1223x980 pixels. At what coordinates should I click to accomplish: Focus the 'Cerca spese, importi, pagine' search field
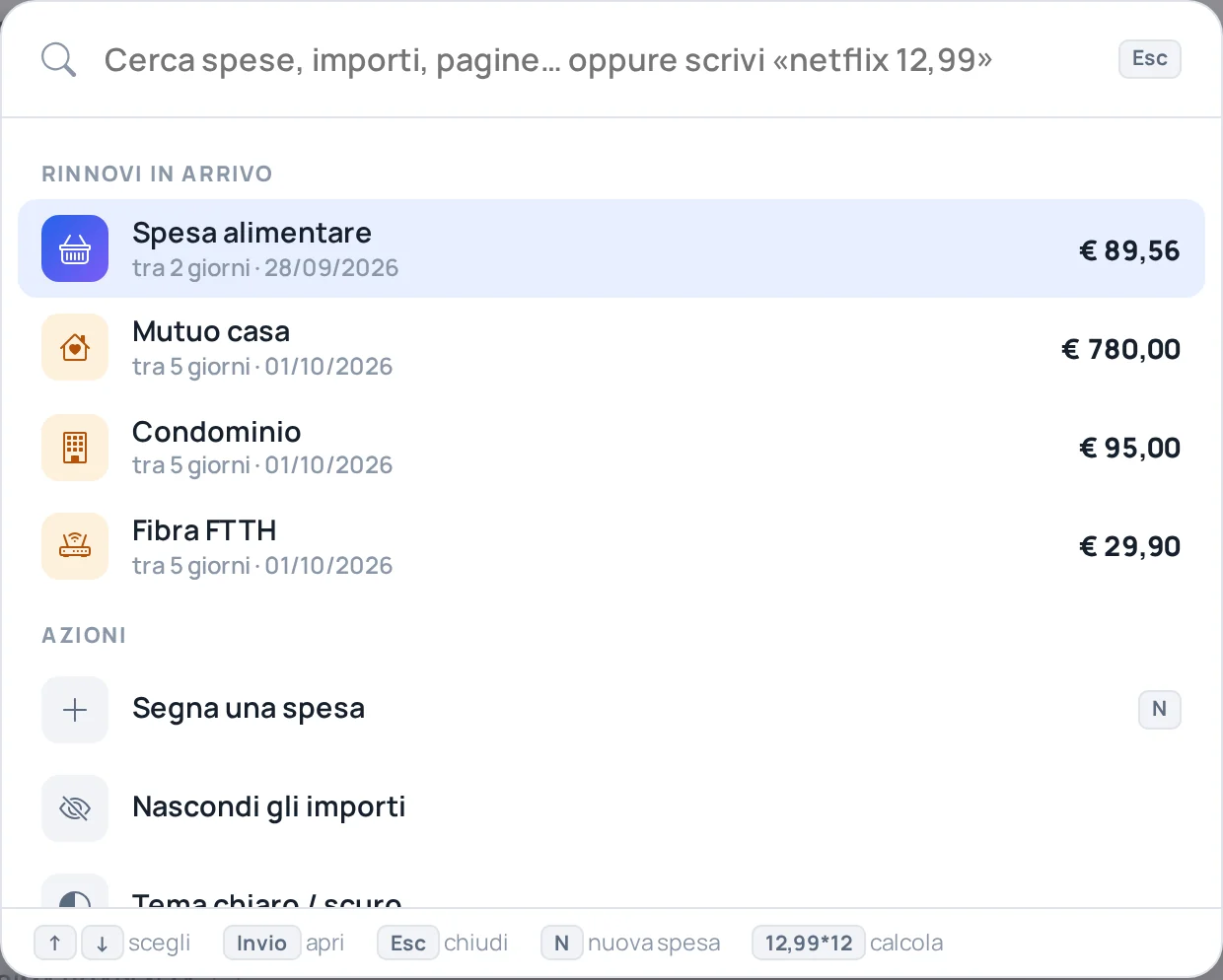547,60
